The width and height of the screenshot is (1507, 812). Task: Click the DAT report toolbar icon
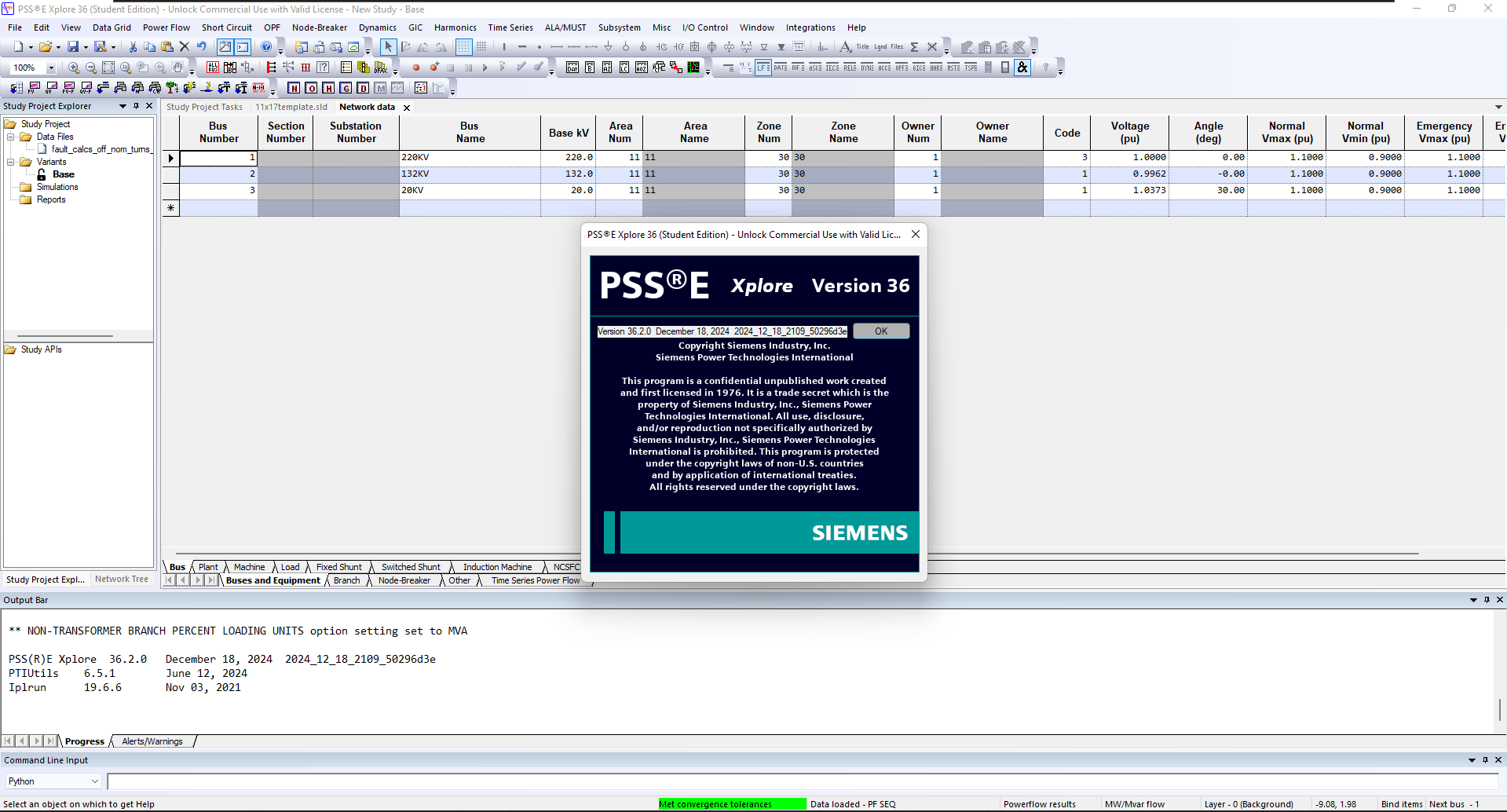coord(572,68)
